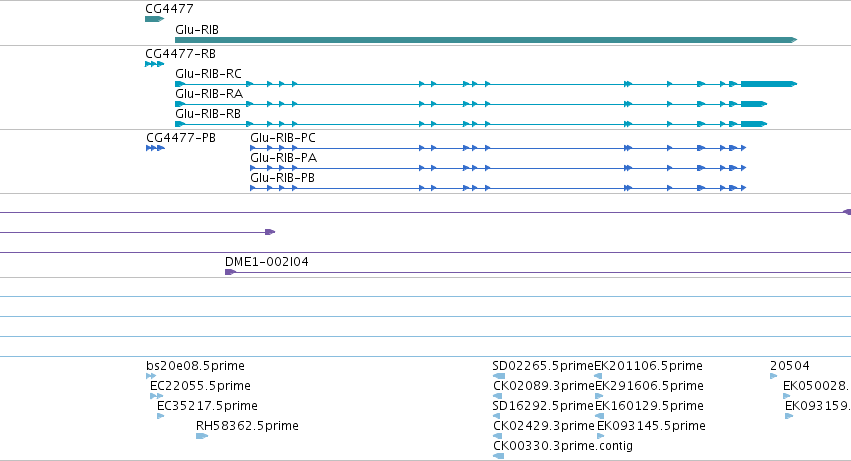Click the CK02429.3prime EST label

tap(544, 426)
